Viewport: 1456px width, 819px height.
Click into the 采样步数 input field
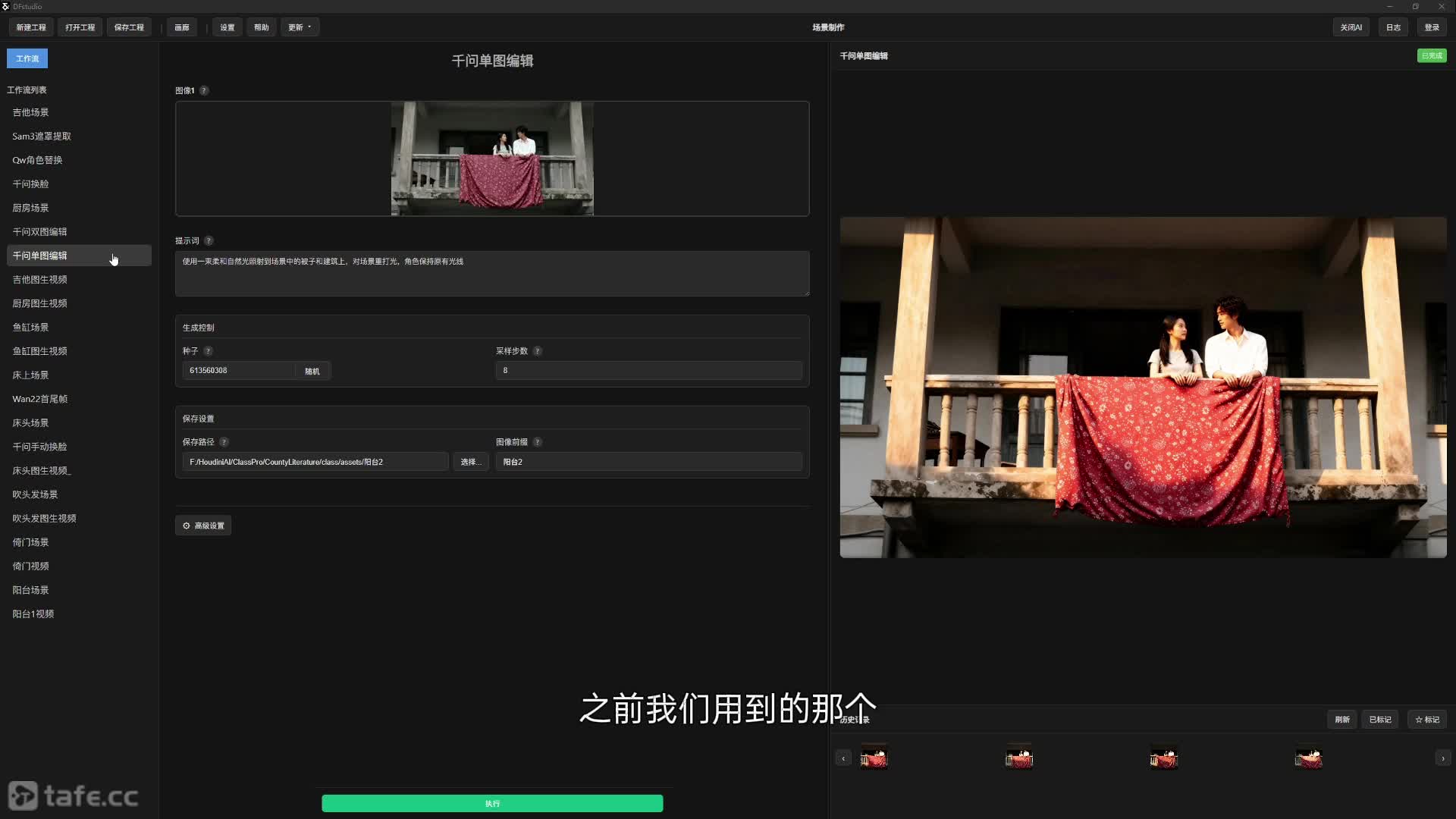[x=648, y=371]
